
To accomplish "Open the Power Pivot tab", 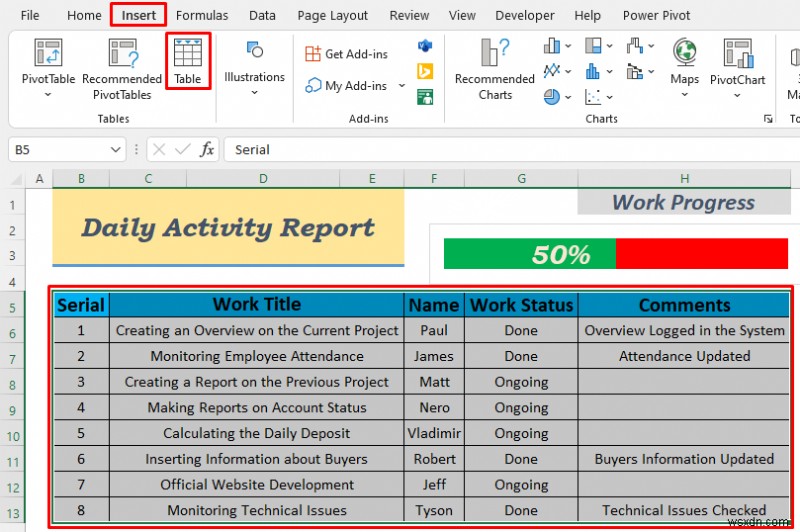I will pyautogui.click(x=656, y=15).
